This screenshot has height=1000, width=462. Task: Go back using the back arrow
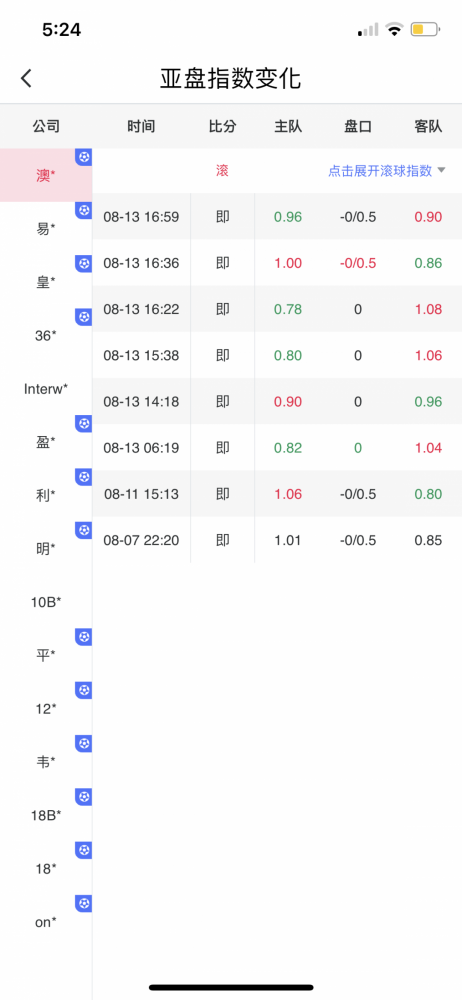[x=26, y=78]
